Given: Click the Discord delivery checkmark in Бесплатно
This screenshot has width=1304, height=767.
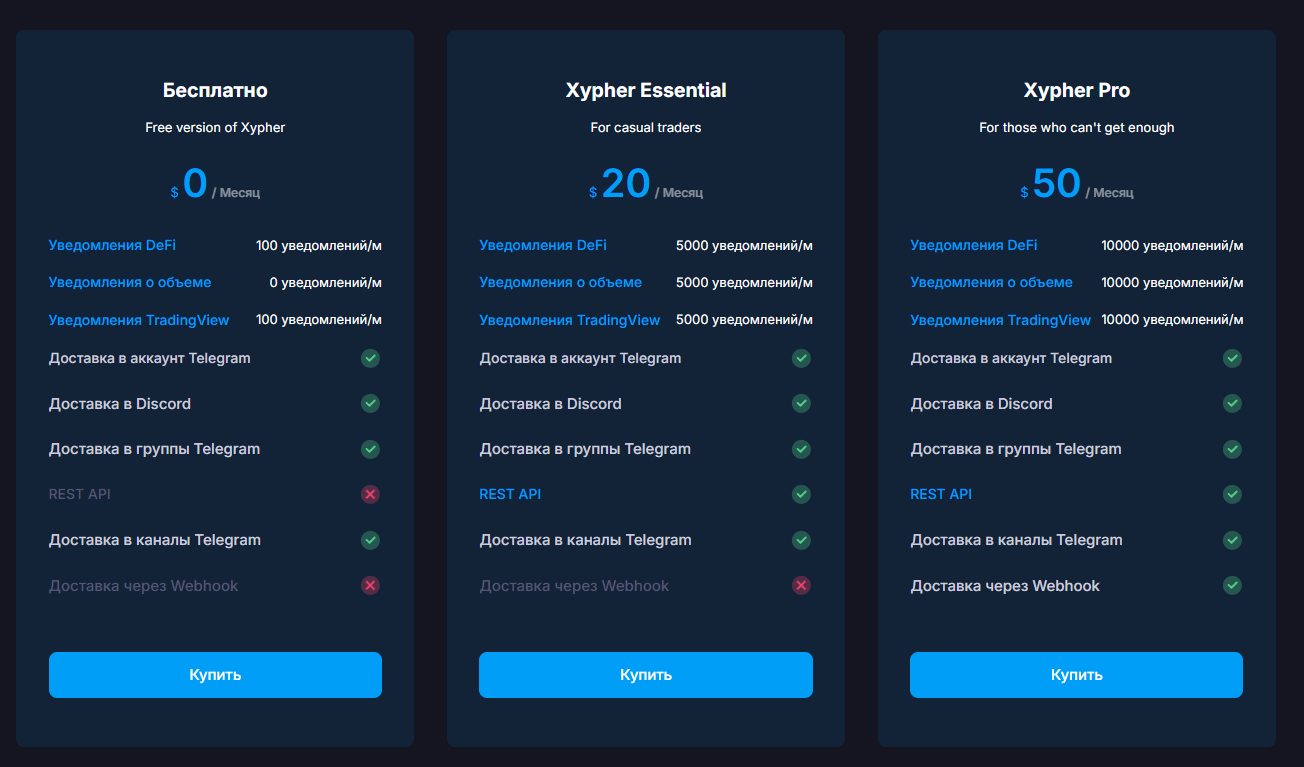Looking at the screenshot, I should (x=371, y=403).
